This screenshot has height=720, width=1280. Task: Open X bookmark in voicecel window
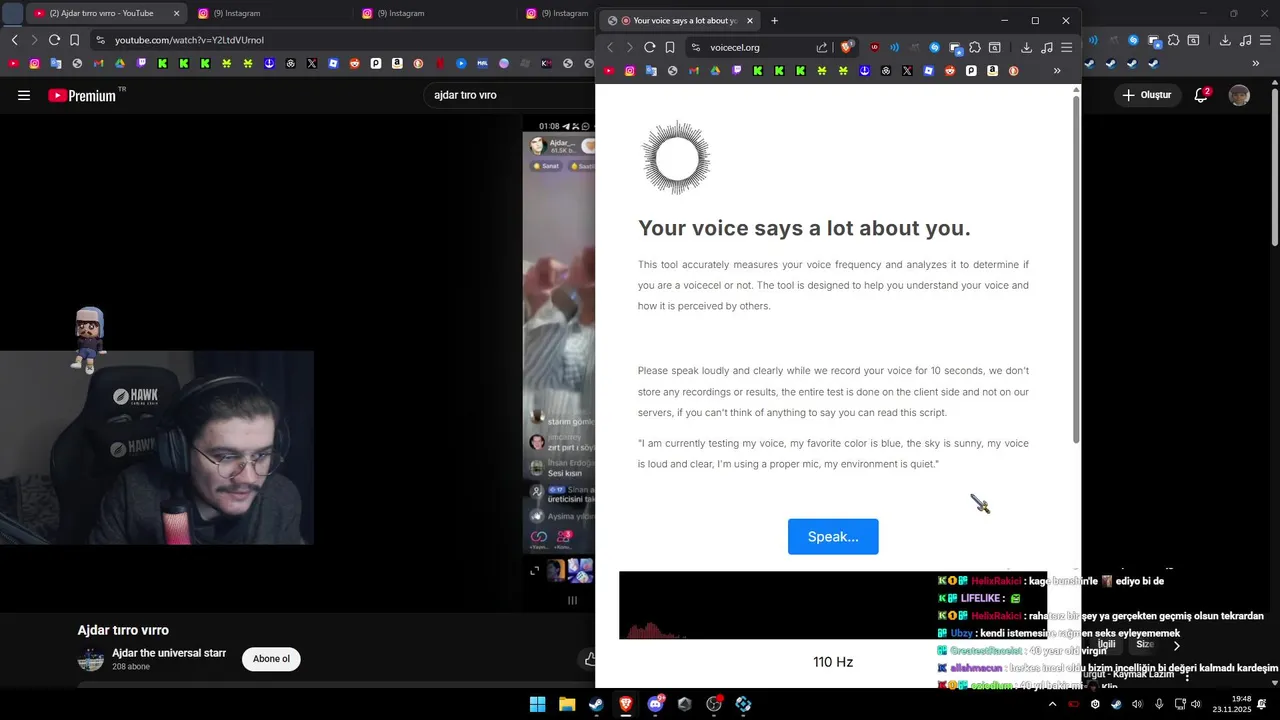(x=907, y=71)
